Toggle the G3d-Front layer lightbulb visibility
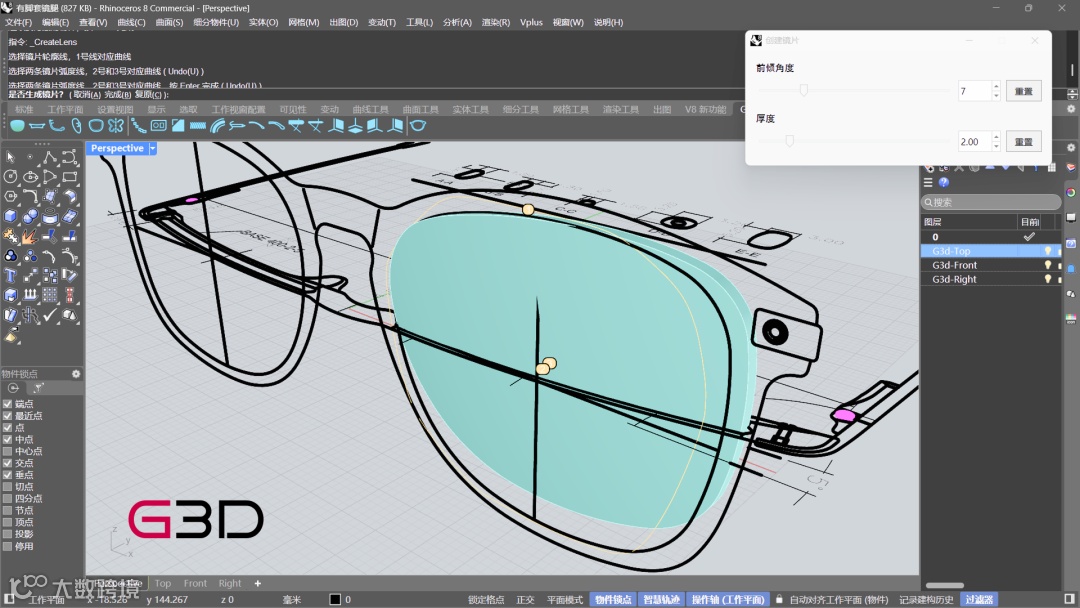The image size is (1080, 608). point(1048,265)
